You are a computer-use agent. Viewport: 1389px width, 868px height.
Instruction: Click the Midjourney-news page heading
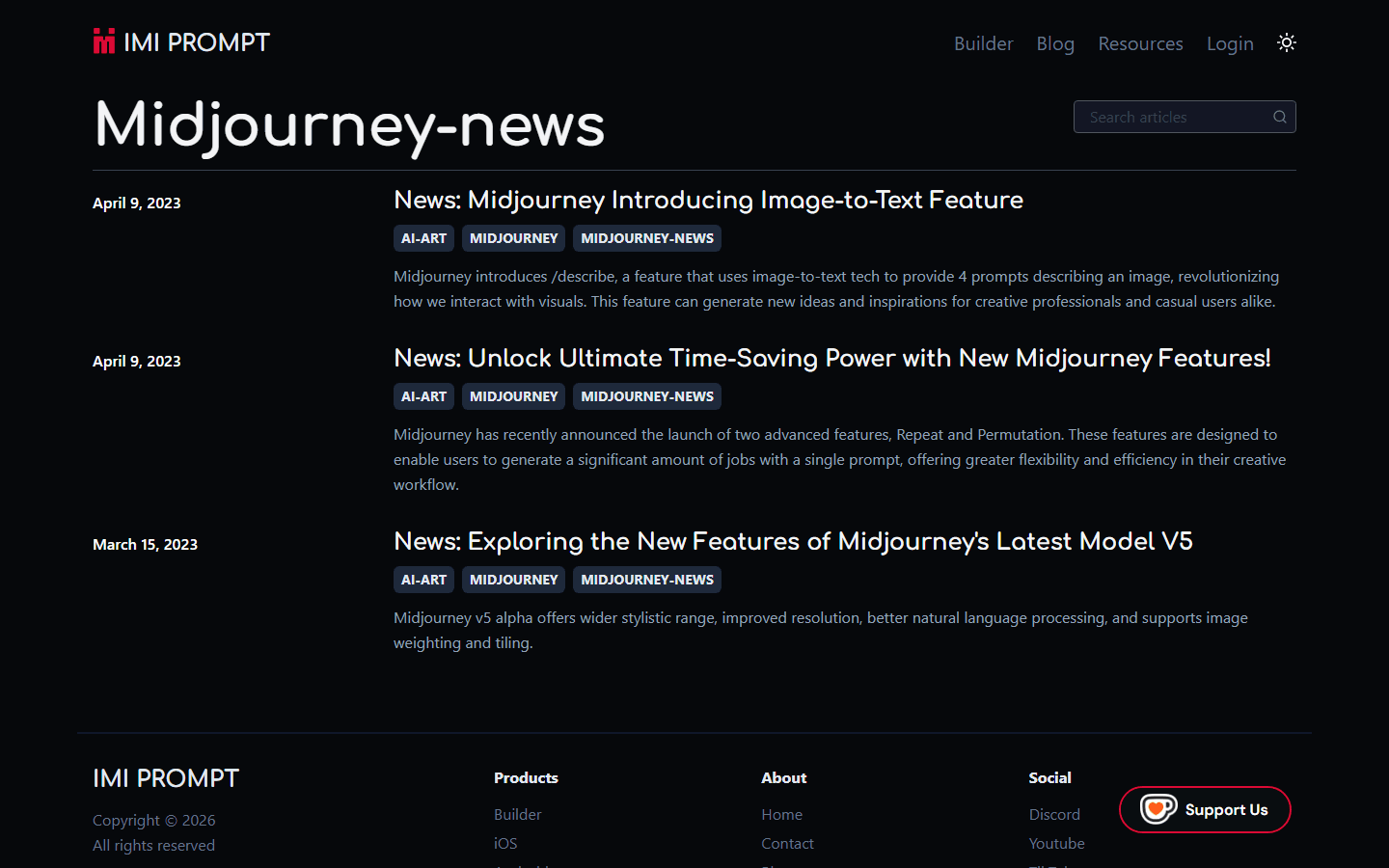[349, 126]
